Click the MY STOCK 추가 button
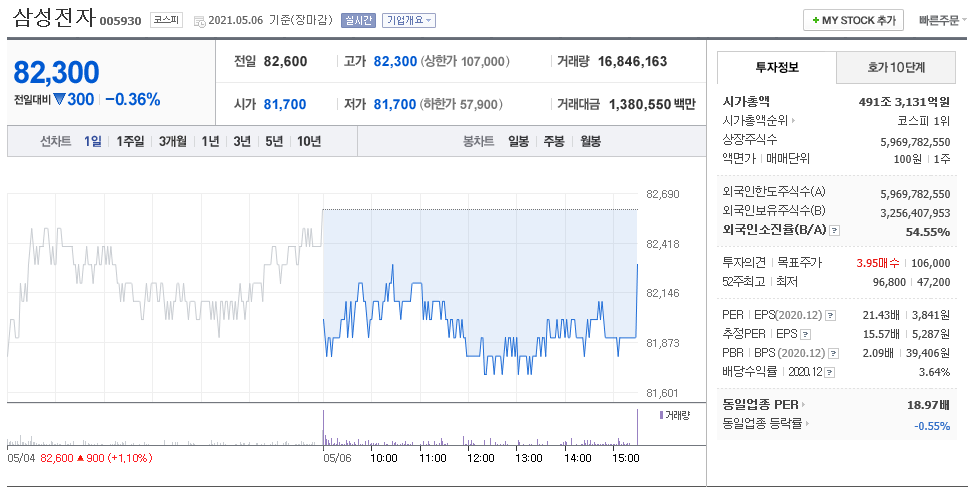The height and width of the screenshot is (487, 972). [x=854, y=20]
